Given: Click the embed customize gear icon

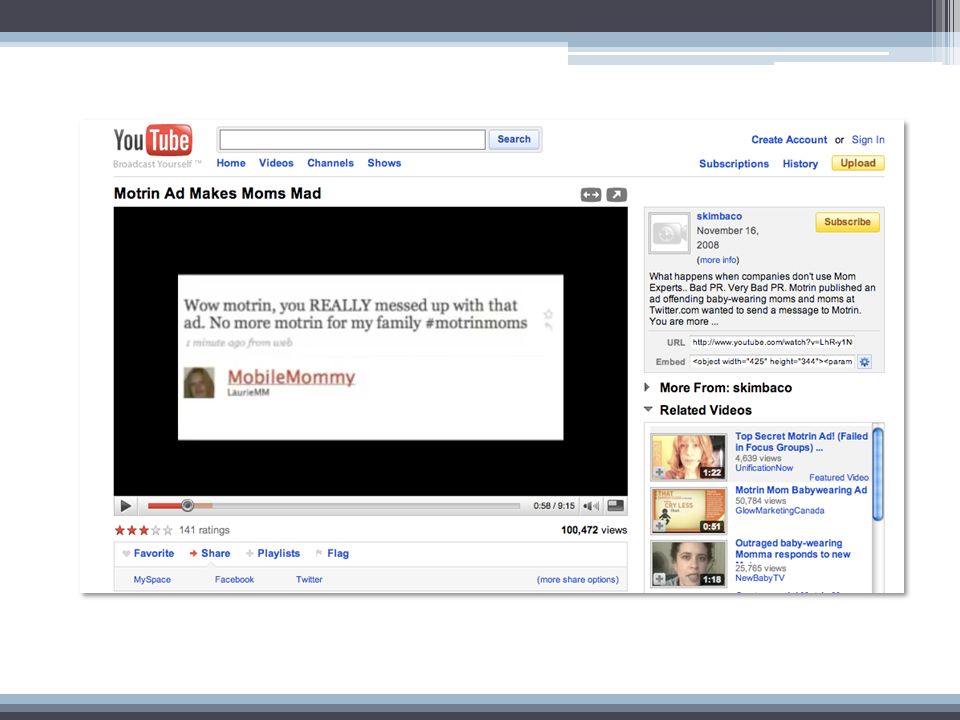Looking at the screenshot, I should 864,362.
